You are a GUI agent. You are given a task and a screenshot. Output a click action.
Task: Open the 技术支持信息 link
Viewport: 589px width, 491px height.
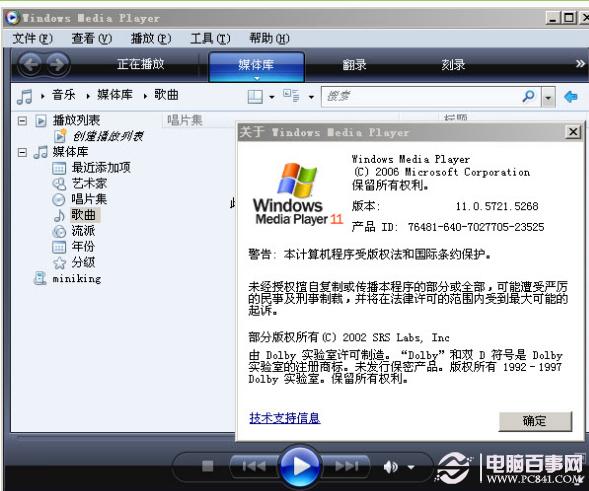click(285, 418)
